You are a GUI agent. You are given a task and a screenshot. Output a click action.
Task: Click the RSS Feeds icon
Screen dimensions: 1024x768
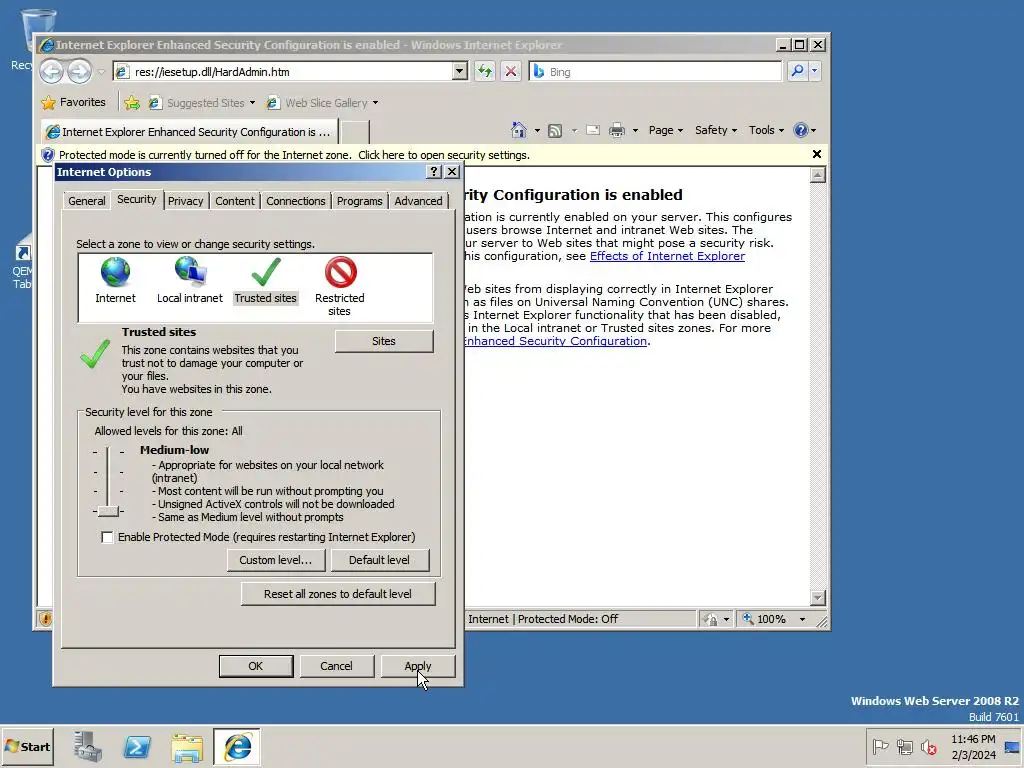click(x=554, y=131)
